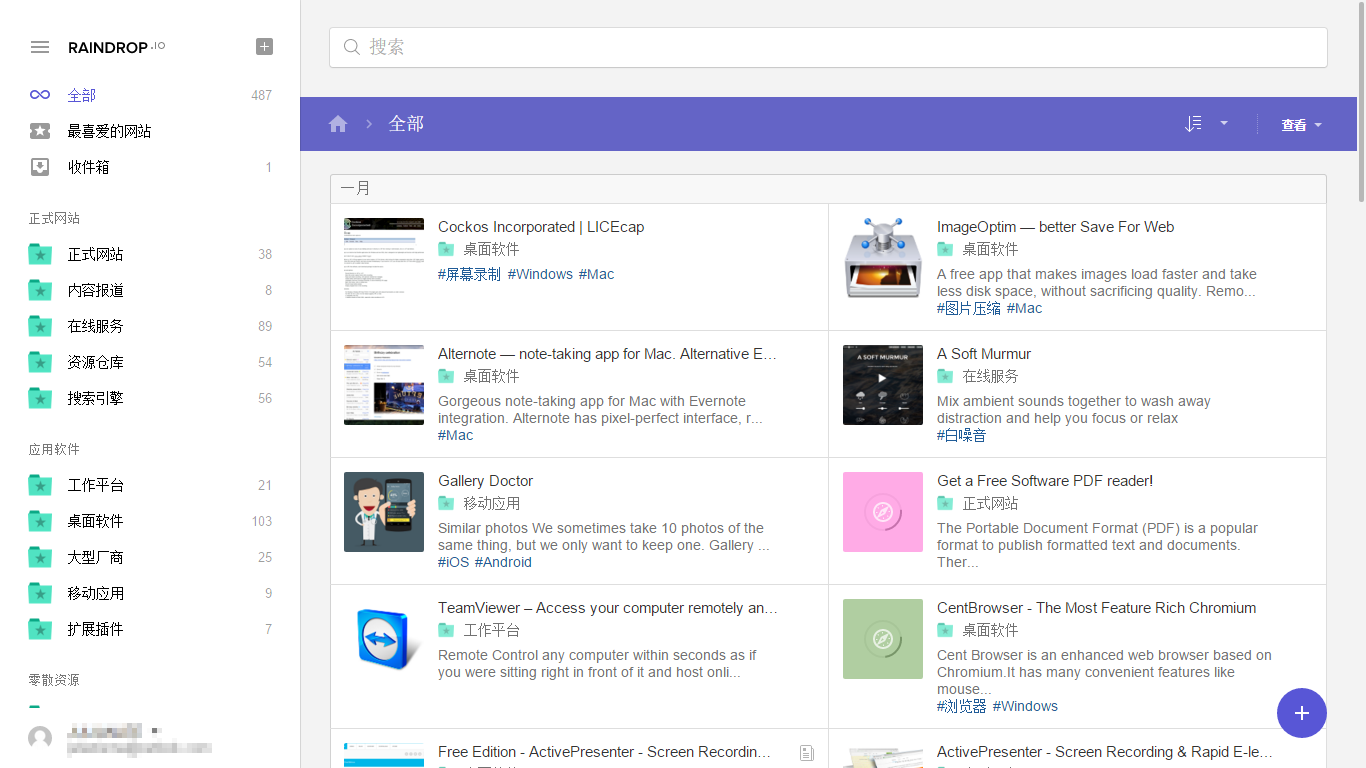Click 正式网站 folder icon under PDF reader
Image resolution: width=1366 pixels, height=768 pixels.
point(945,503)
